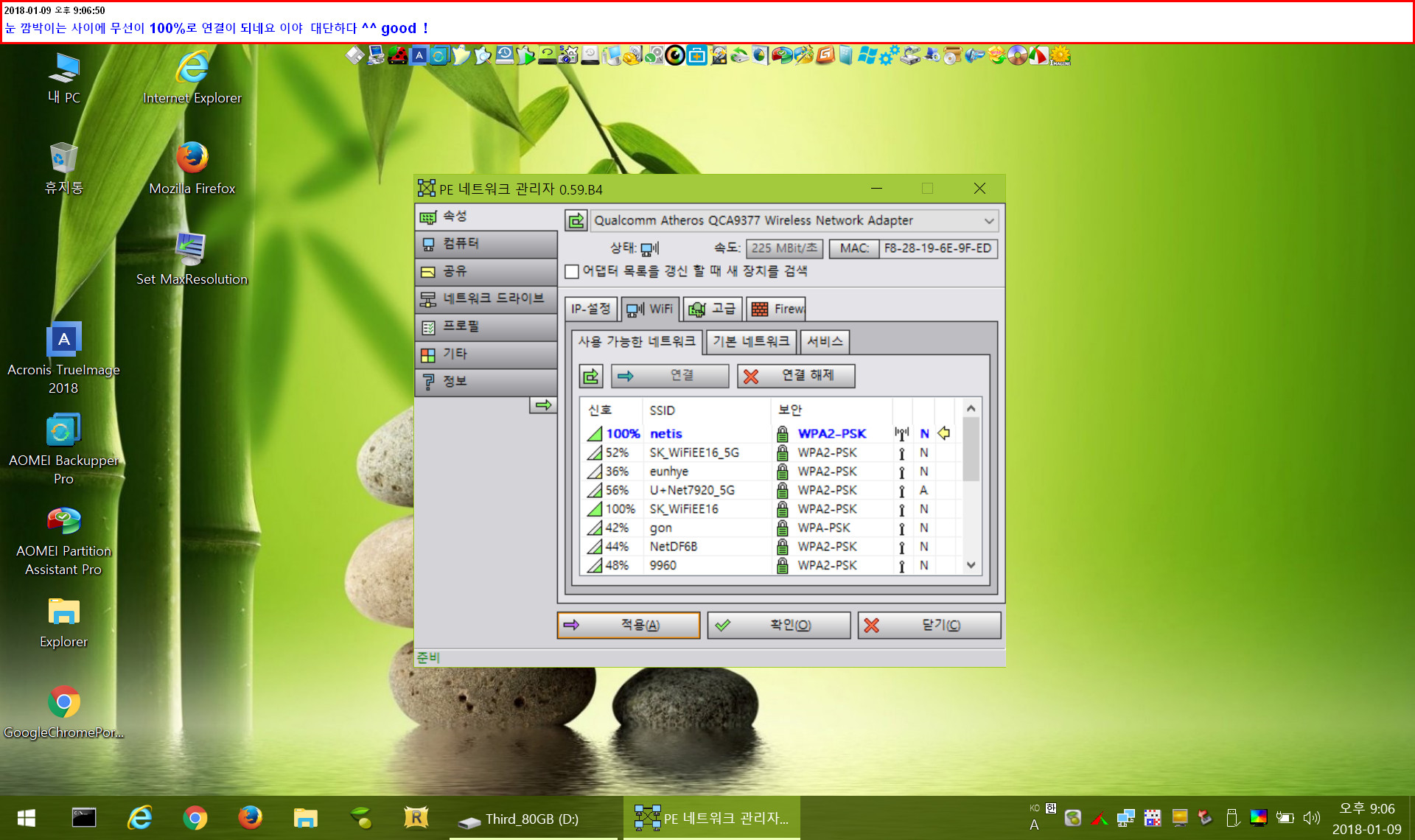The image size is (1415, 840).
Task: Switch to the 기본 네트워크 tab
Action: 751,341
